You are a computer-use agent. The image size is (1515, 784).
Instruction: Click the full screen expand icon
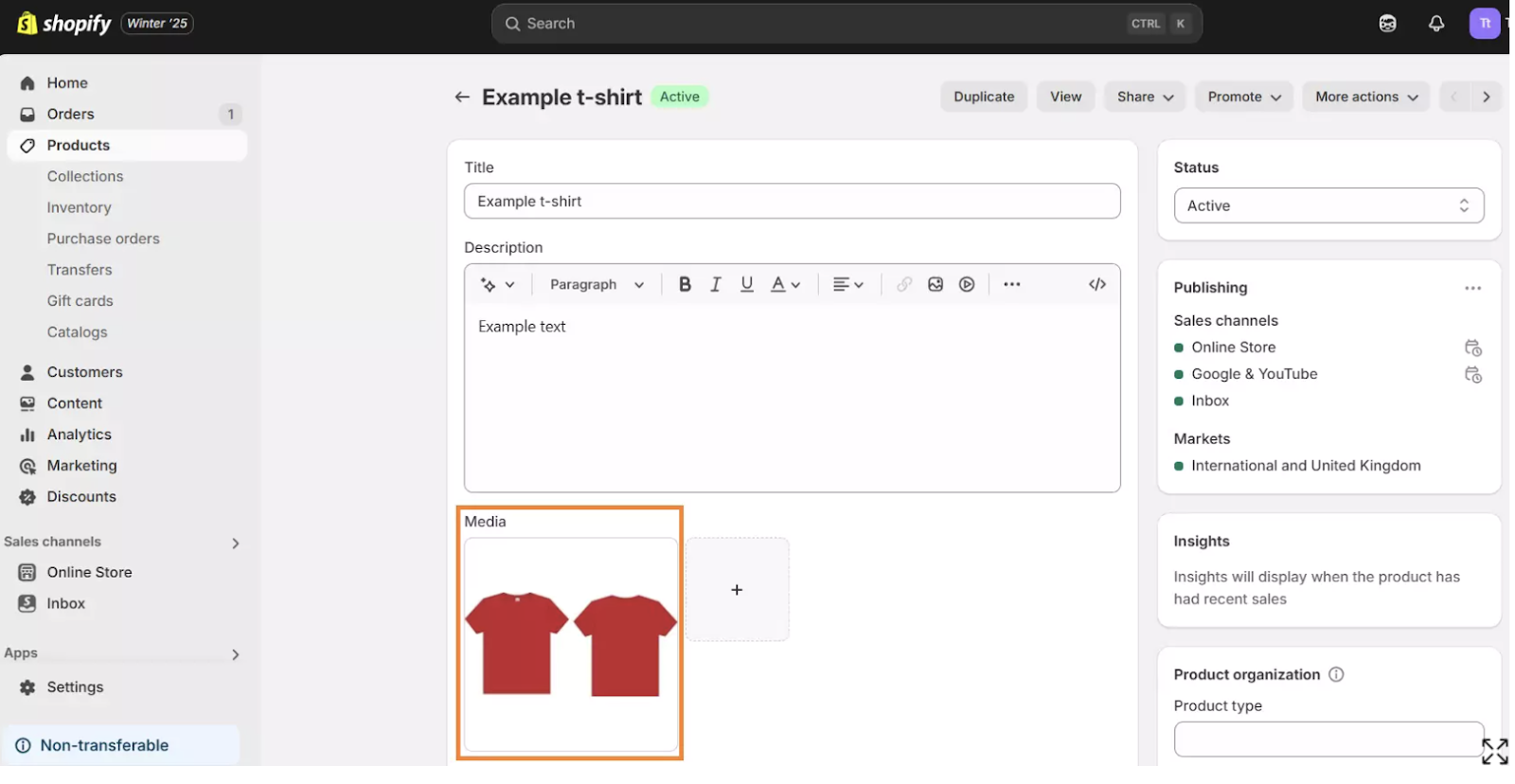point(1495,752)
